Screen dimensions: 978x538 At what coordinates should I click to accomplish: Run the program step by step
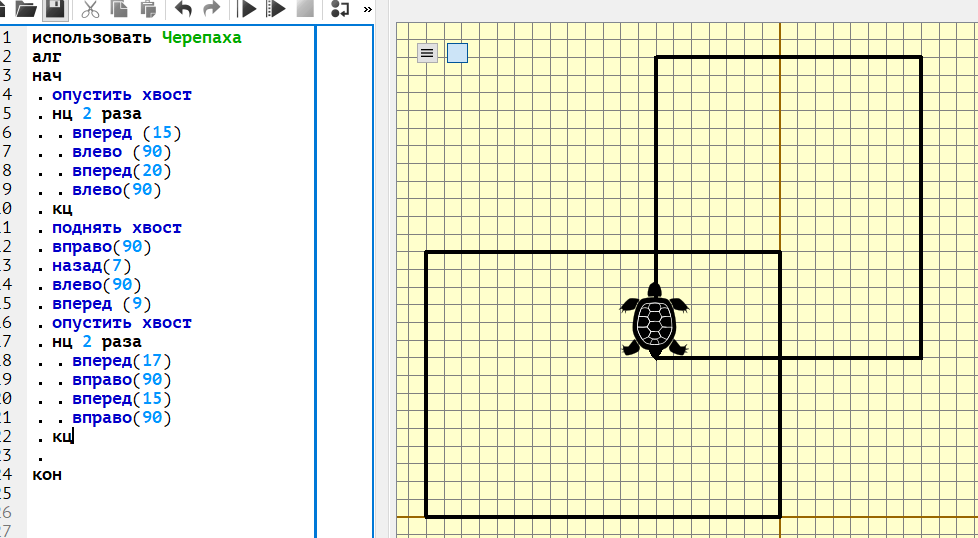pyautogui.click(x=276, y=9)
